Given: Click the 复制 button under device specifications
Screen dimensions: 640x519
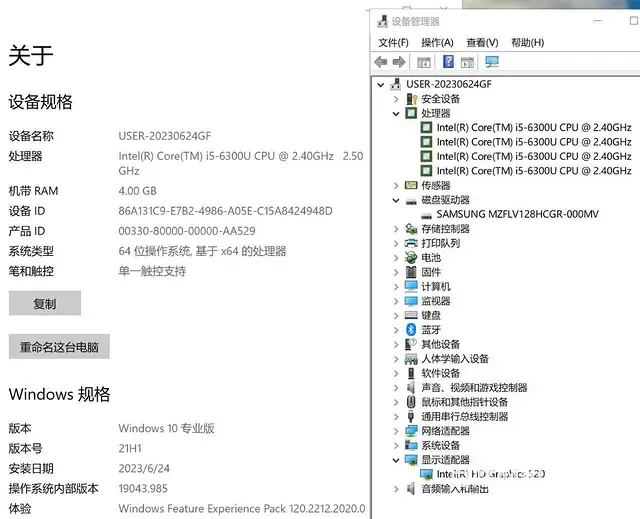Looking at the screenshot, I should [x=45, y=303].
